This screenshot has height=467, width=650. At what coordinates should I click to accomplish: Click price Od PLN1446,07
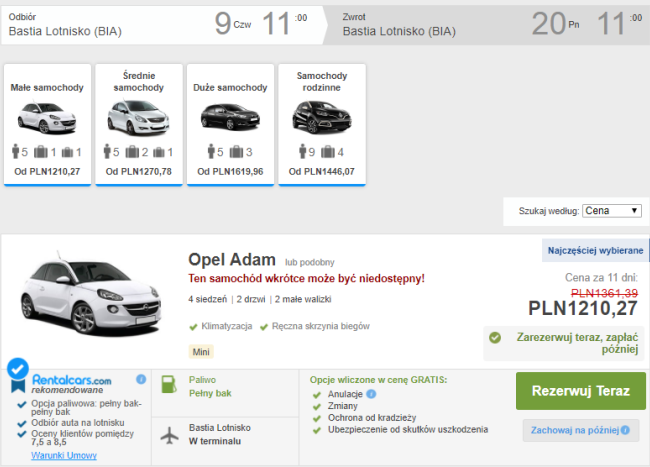click(322, 172)
